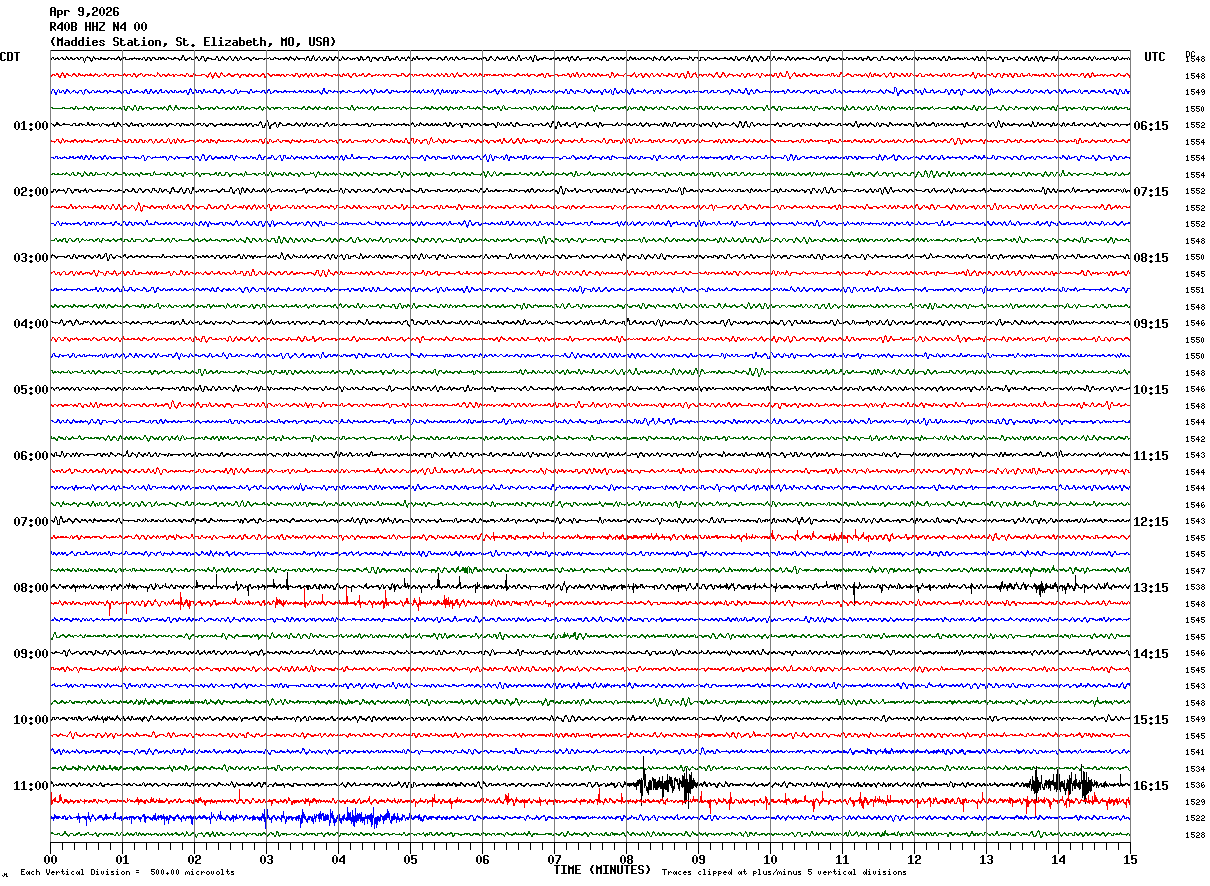Click the DC offset value 1536
Screen dimensions: 1210x886
(1194, 785)
